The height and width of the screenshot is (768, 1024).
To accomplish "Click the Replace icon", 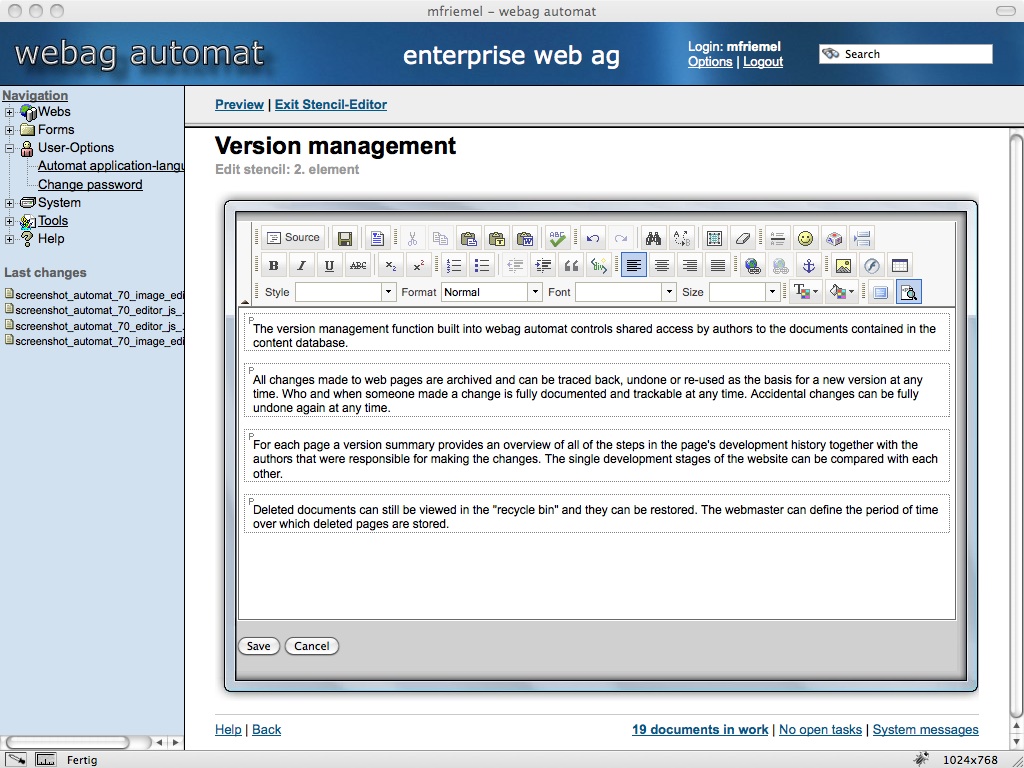I will pos(682,238).
